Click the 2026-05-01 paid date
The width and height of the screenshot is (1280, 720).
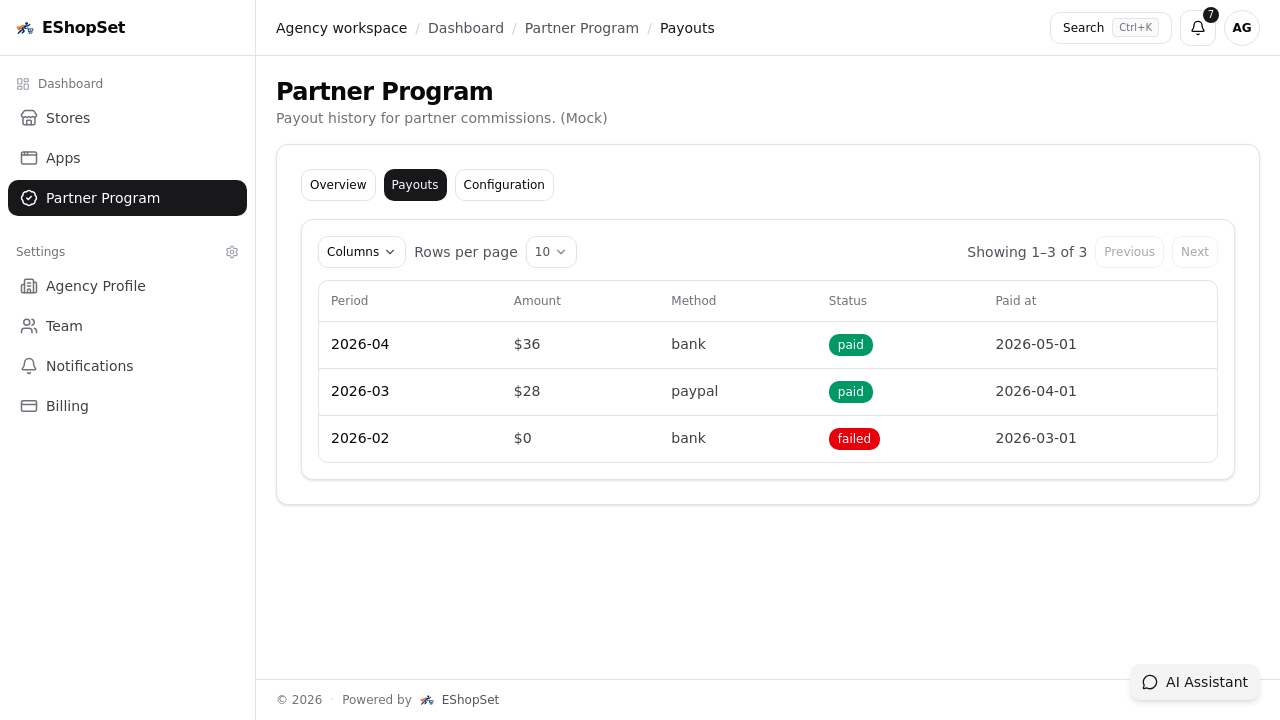(x=1036, y=344)
